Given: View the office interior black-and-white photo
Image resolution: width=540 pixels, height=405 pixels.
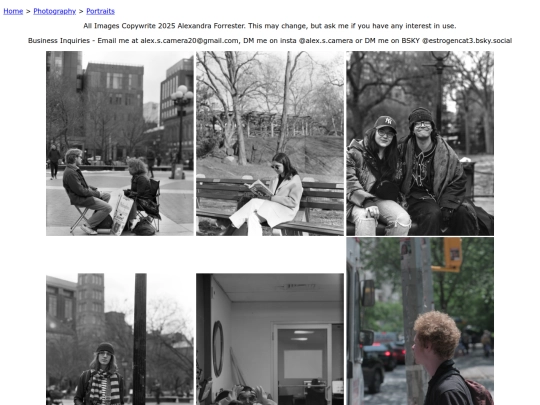Looking at the screenshot, I should coord(270,339).
